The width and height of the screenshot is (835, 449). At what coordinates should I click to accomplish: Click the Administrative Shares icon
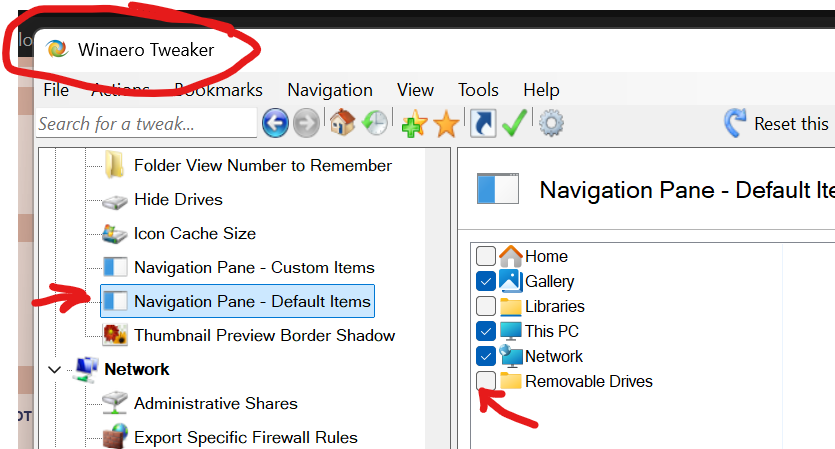click(115, 403)
